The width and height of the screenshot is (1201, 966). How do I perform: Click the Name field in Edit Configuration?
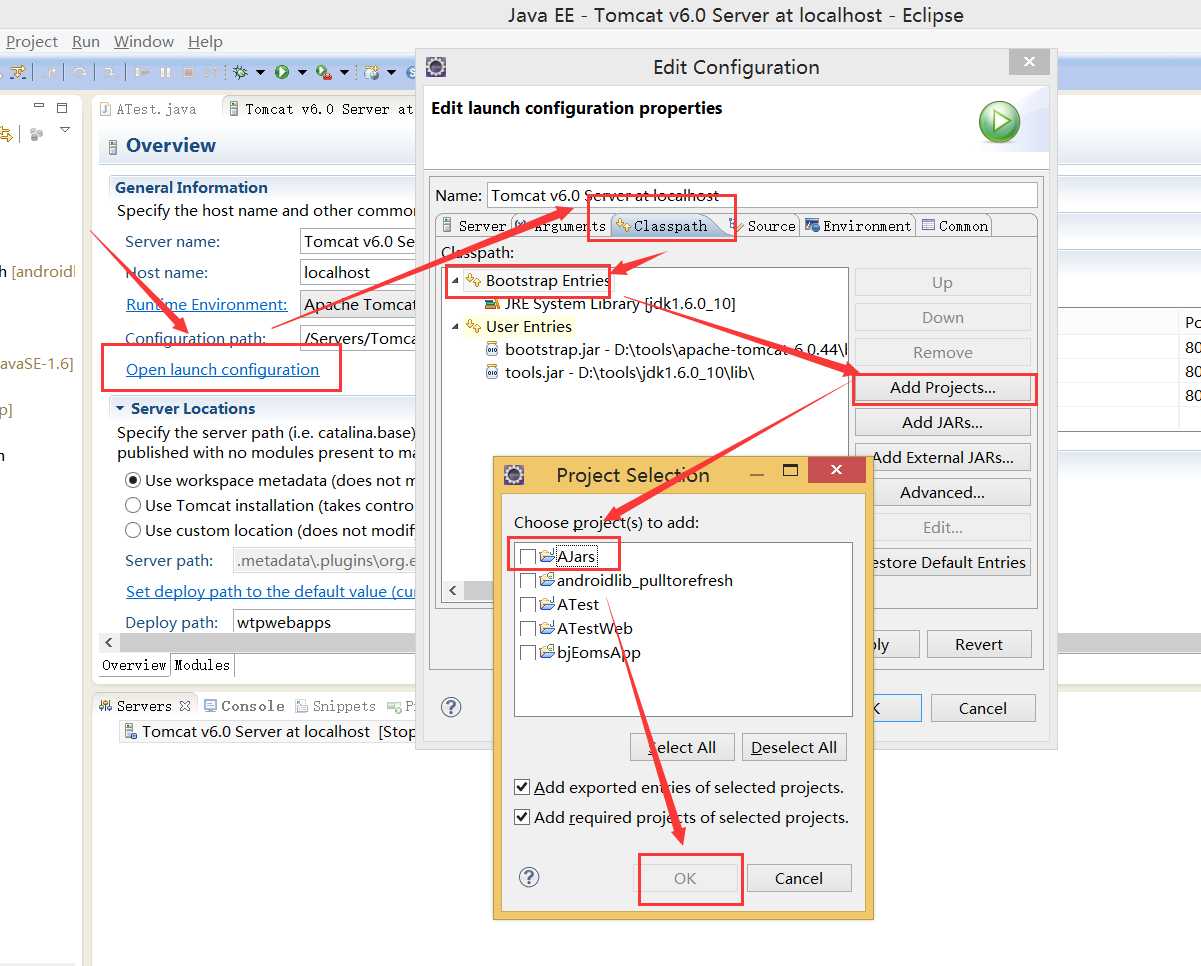pos(762,195)
